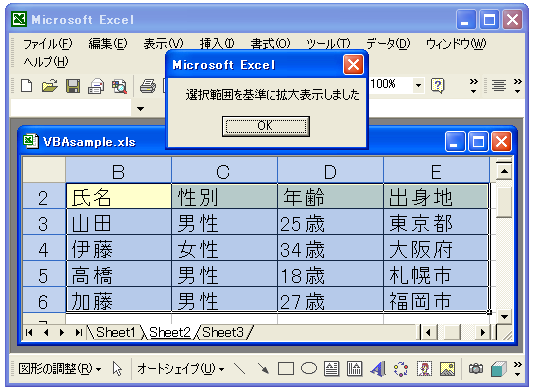
Task: Click vertical scrollbar up arrow
Action: pyautogui.click(x=504, y=171)
